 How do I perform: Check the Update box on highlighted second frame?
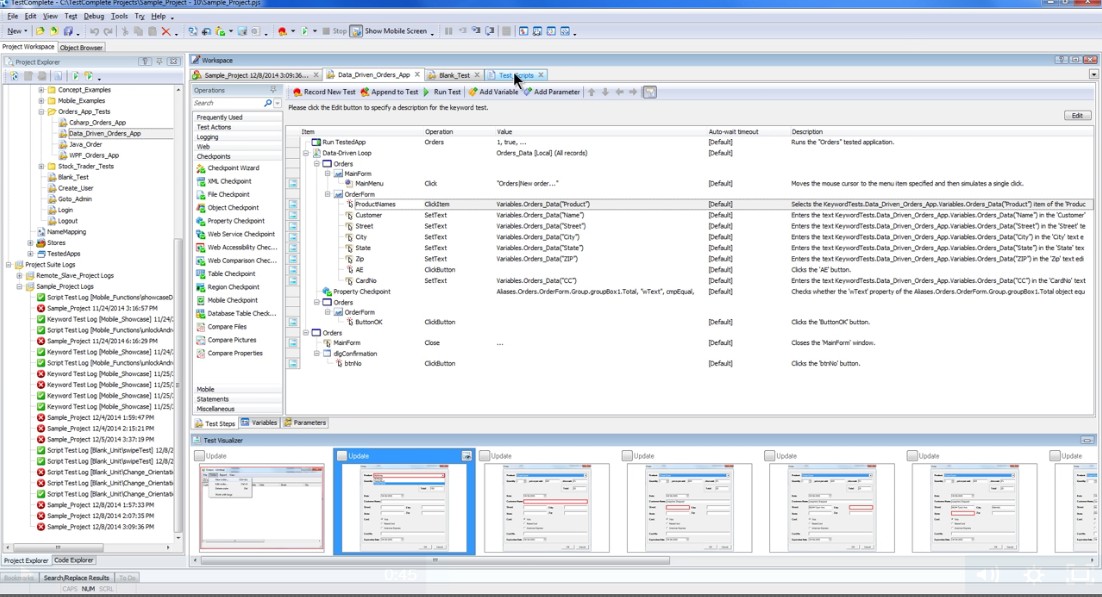[x=342, y=456]
